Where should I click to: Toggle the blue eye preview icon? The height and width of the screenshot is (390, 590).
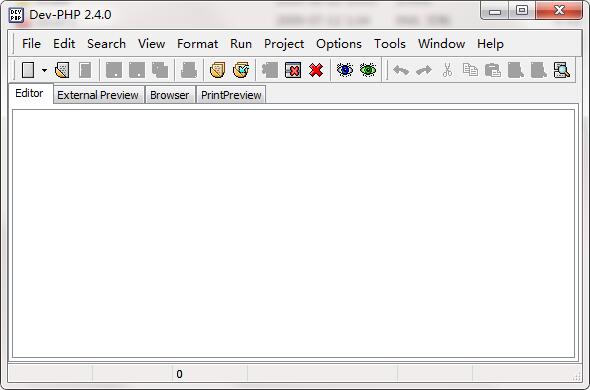(x=345, y=70)
